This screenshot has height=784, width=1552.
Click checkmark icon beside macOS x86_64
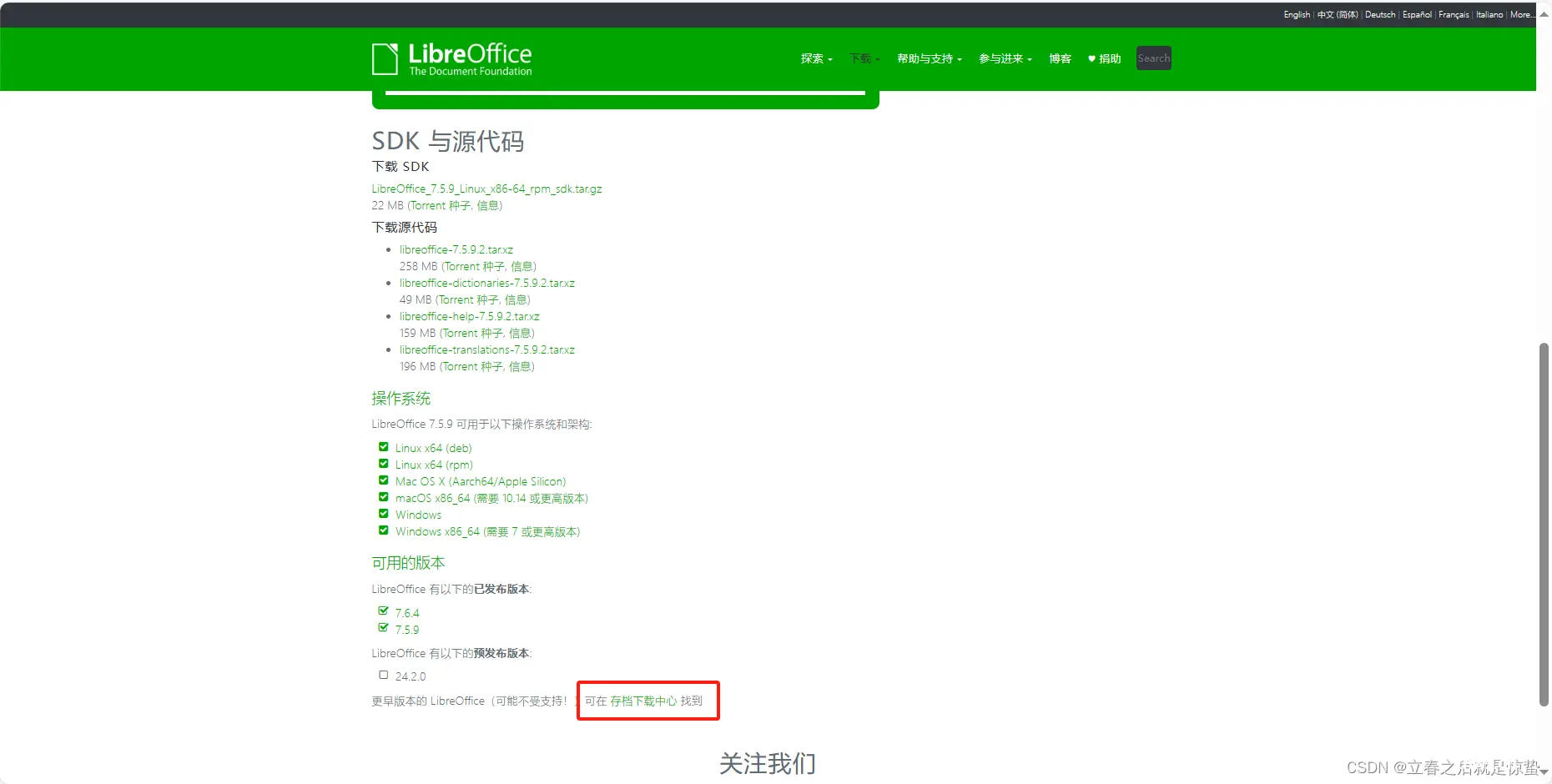click(384, 497)
